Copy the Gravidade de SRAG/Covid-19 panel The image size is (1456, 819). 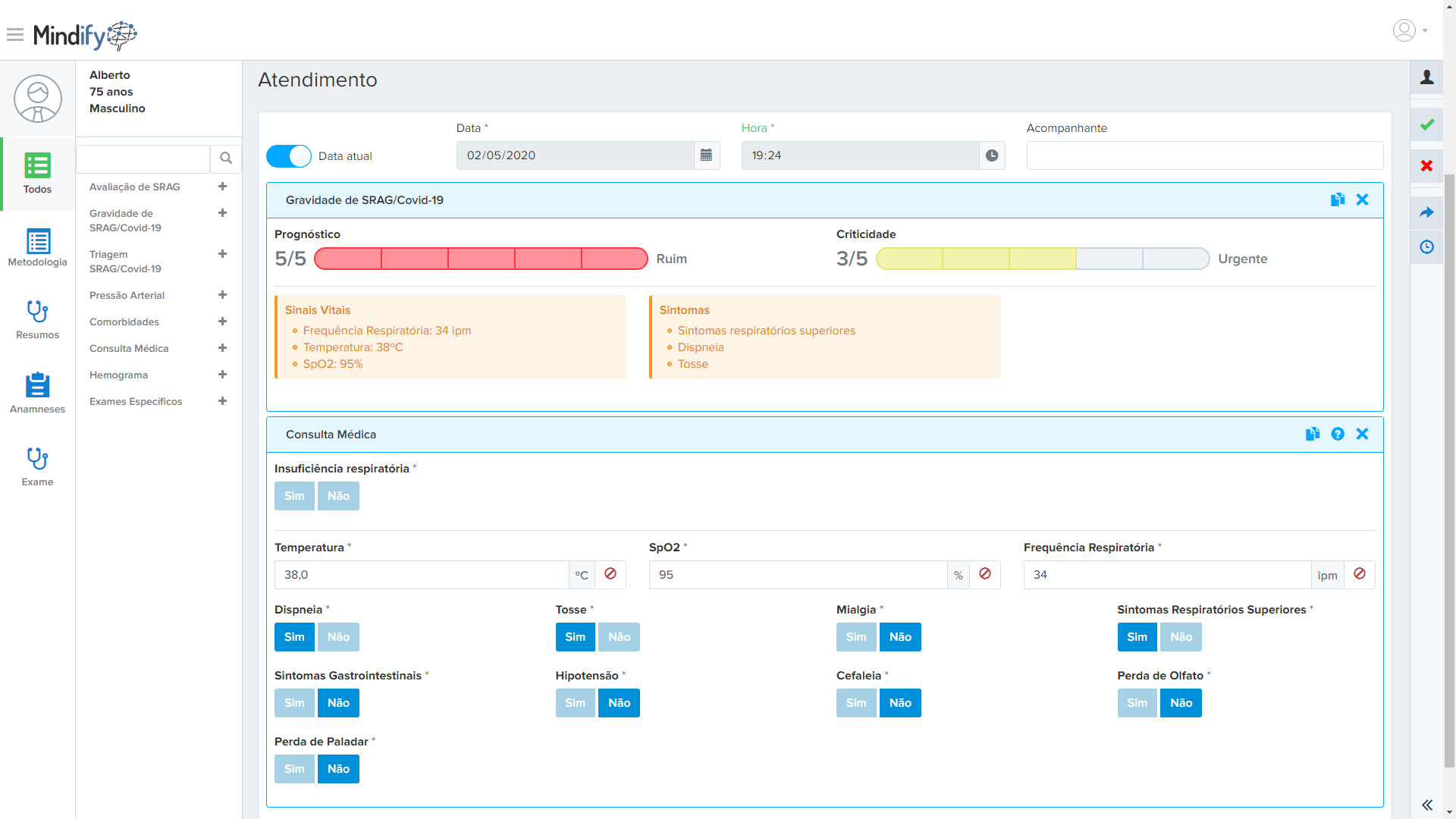(x=1337, y=199)
